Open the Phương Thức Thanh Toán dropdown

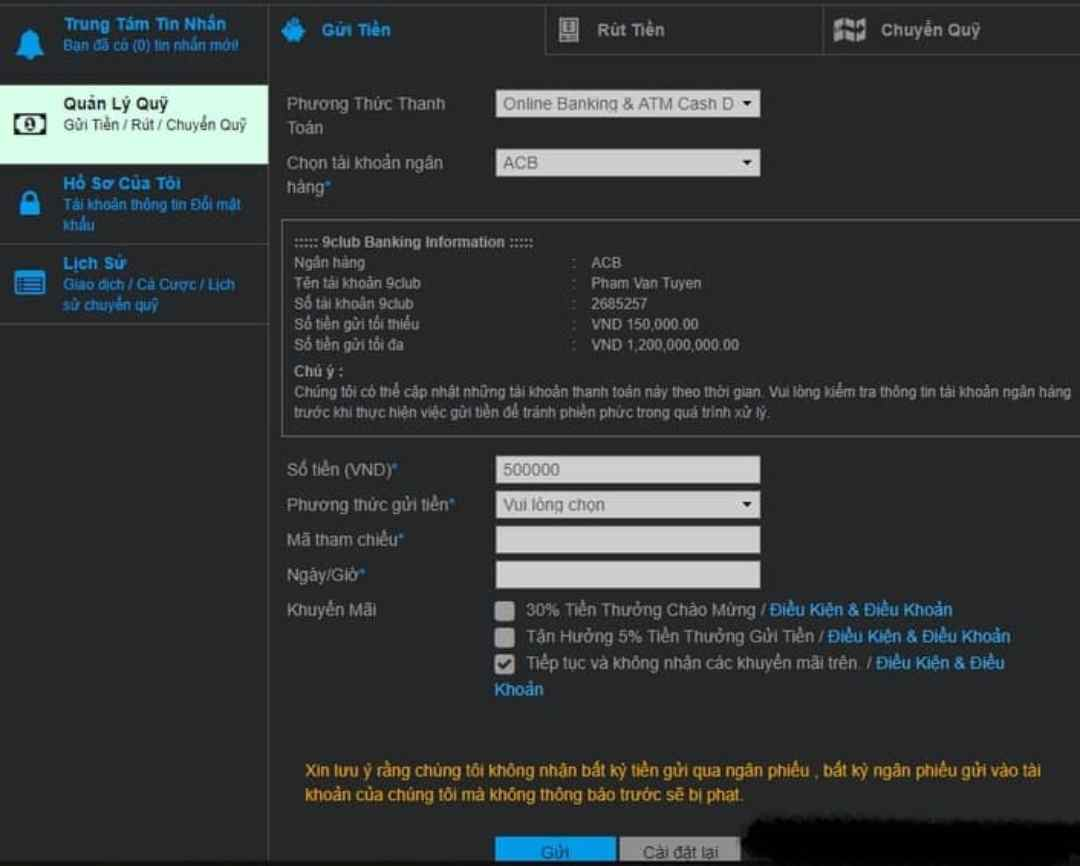tap(627, 104)
